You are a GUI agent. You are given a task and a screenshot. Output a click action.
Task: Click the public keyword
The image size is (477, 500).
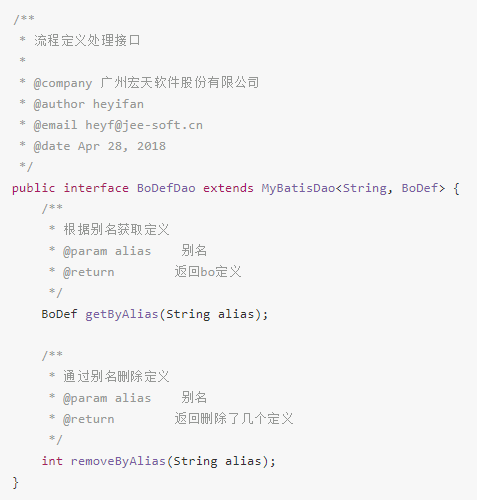(33, 188)
